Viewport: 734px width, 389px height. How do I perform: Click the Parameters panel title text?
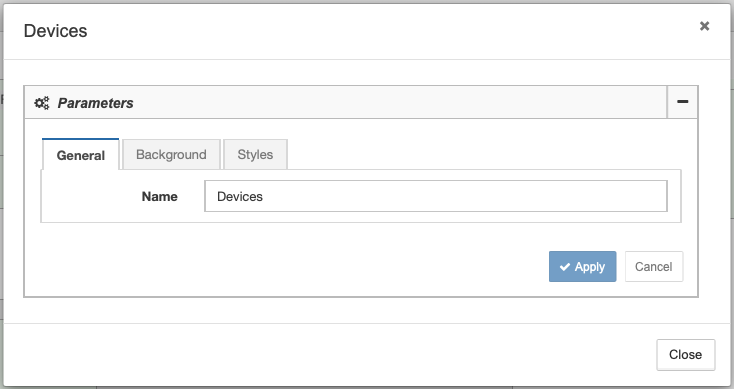(95, 103)
